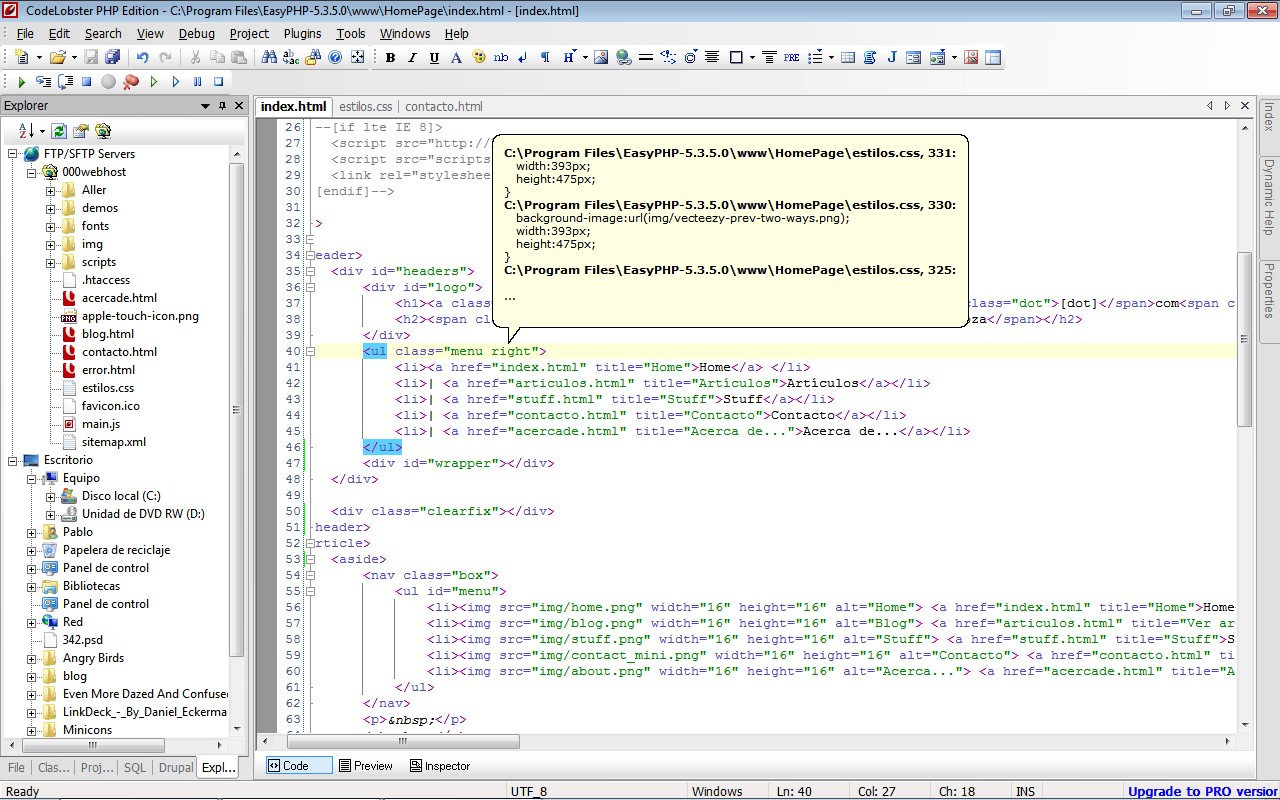Collapse the 000webhost tree node
The height and width of the screenshot is (800, 1280).
pos(34,171)
